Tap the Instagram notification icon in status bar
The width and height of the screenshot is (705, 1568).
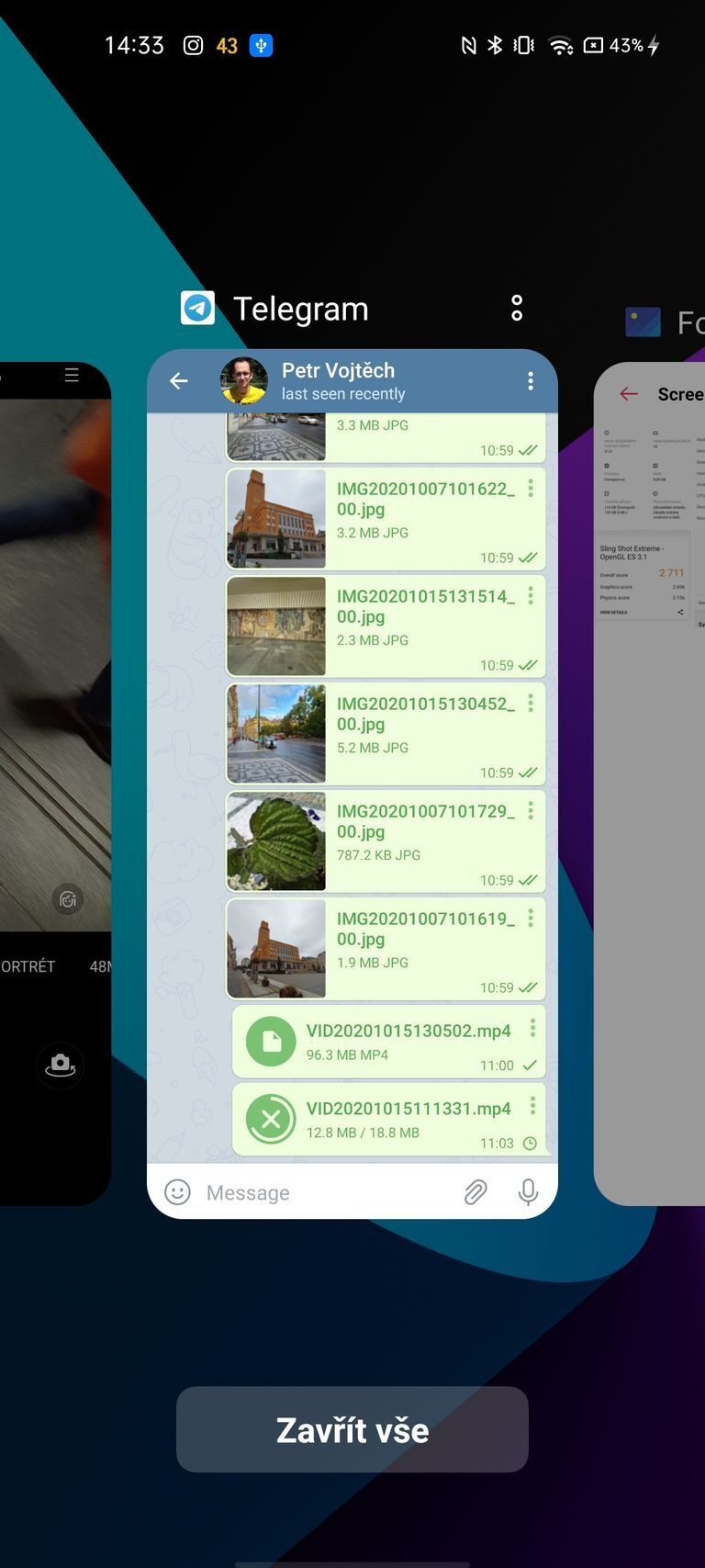[193, 45]
